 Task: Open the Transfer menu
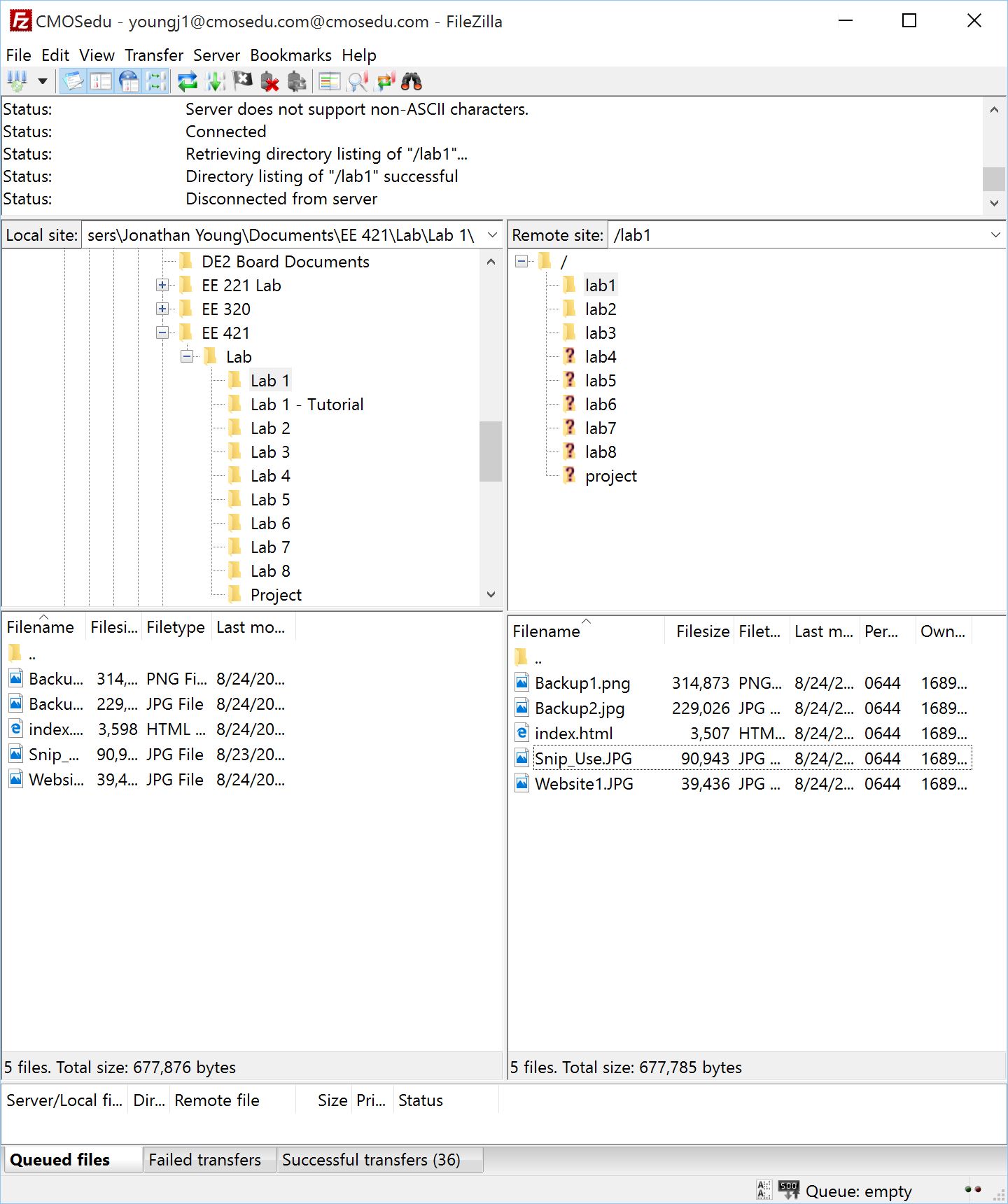[x=154, y=55]
